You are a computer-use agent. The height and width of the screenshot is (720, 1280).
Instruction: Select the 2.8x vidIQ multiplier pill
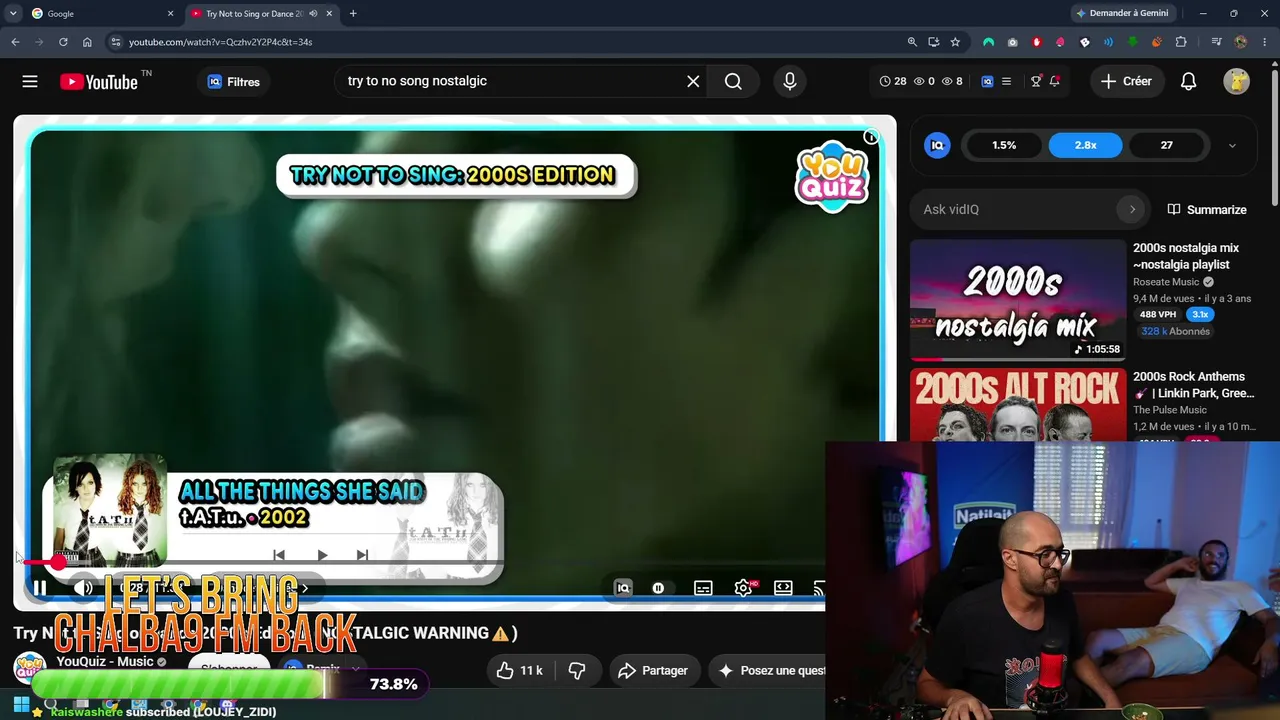coord(1085,145)
